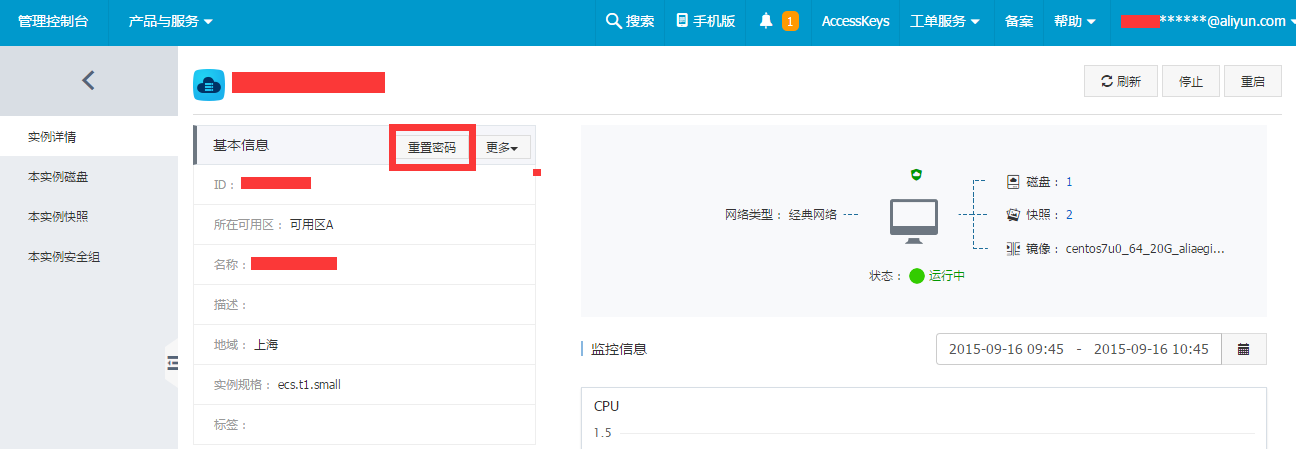Click the 搜索 search button
1296x449 pixels.
(630, 21)
